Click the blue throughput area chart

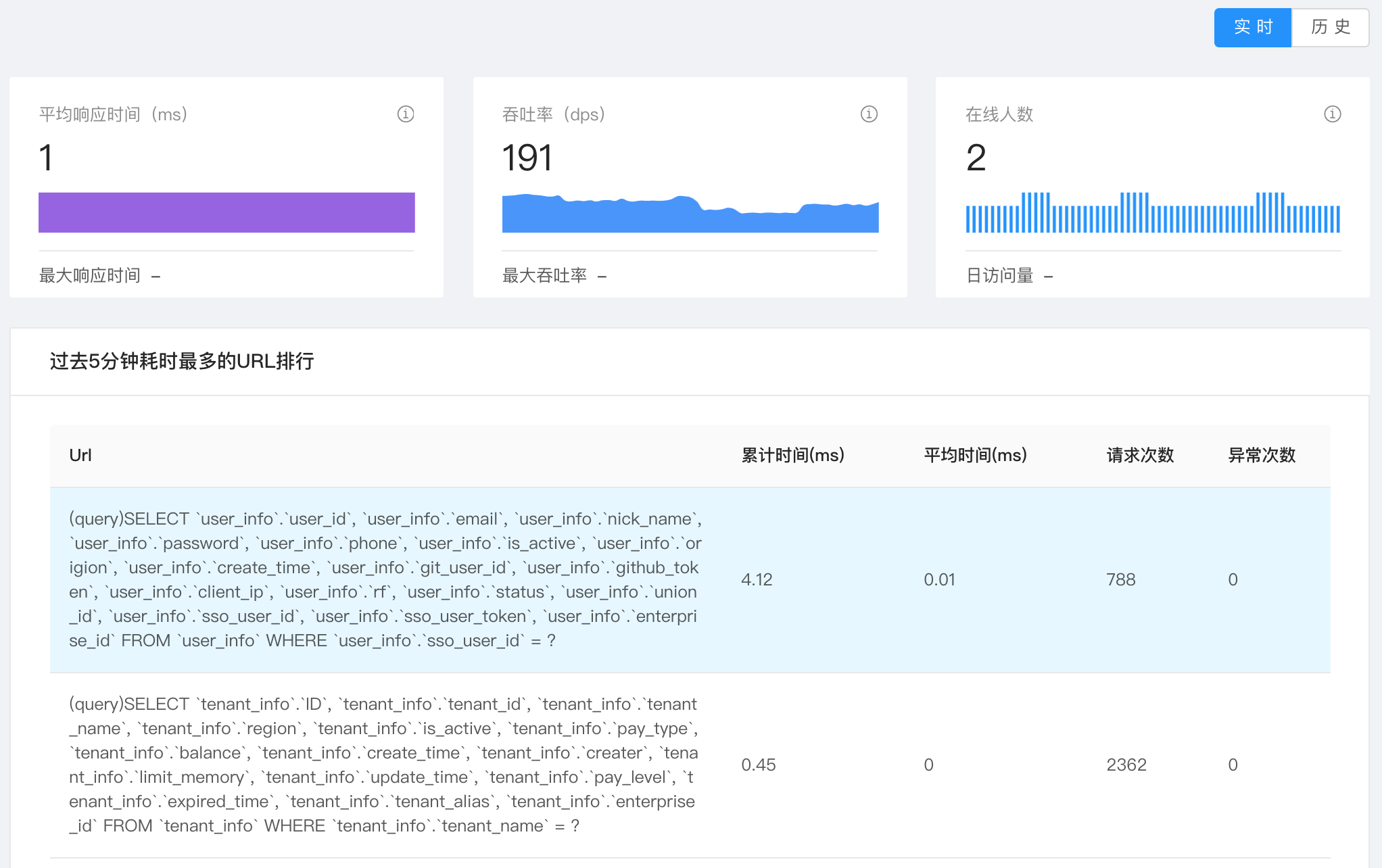pos(690,213)
